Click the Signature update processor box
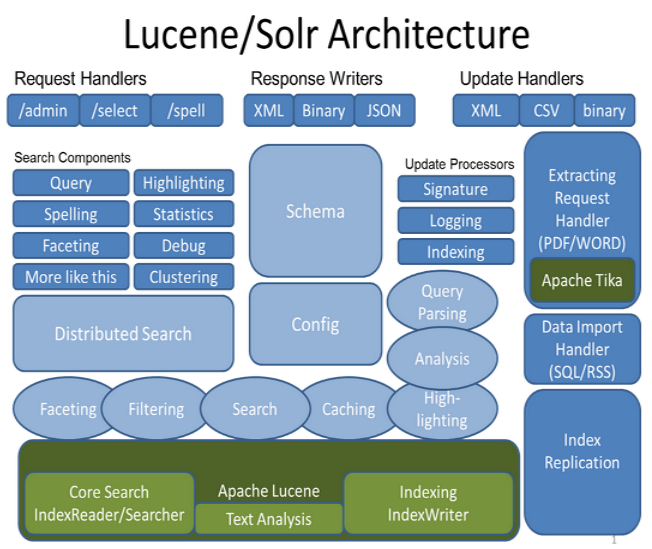The height and width of the screenshot is (549, 652). pyautogui.click(x=456, y=189)
